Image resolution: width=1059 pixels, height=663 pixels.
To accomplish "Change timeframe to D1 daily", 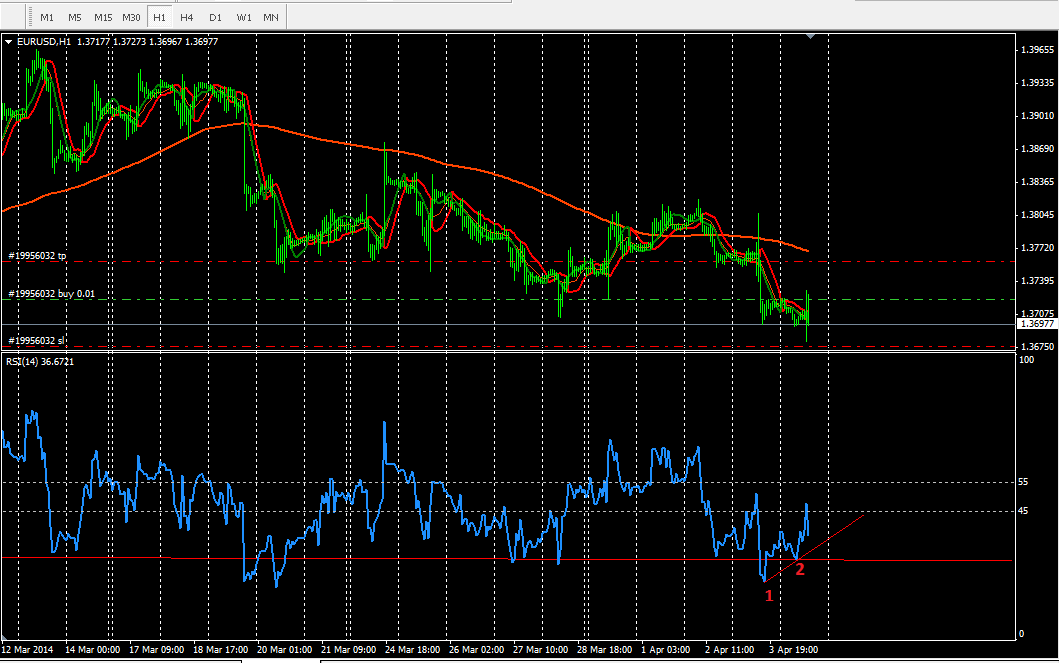I will [x=215, y=17].
